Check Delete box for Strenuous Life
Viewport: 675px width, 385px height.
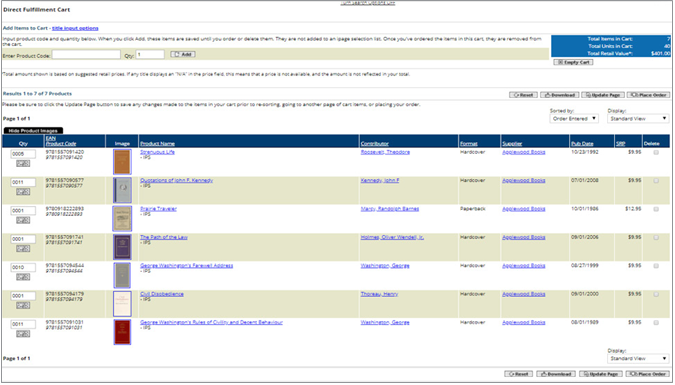[x=656, y=152]
